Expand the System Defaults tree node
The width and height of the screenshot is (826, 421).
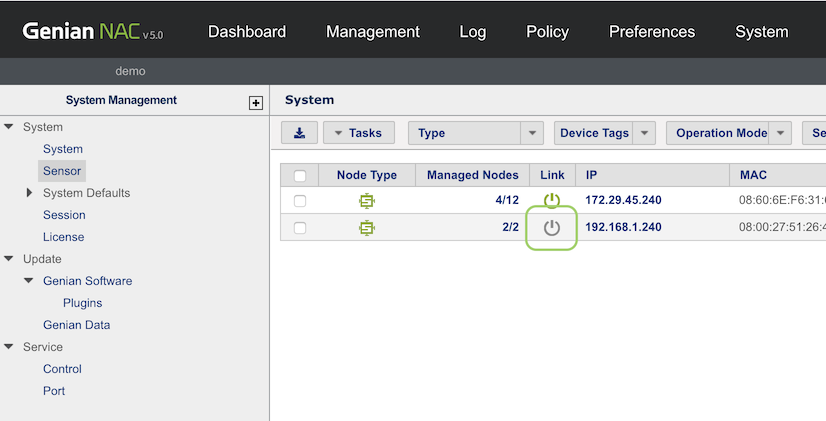(30, 193)
